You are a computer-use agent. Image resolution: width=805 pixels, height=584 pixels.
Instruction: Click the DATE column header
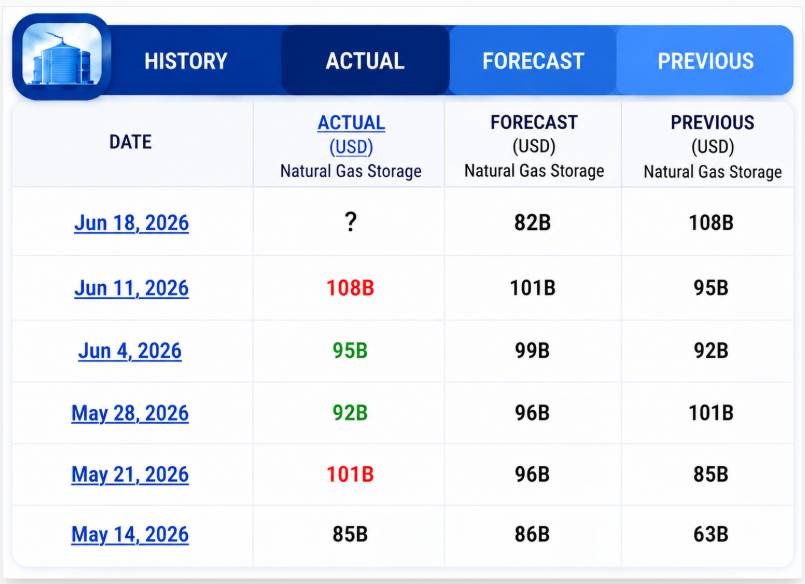click(130, 142)
